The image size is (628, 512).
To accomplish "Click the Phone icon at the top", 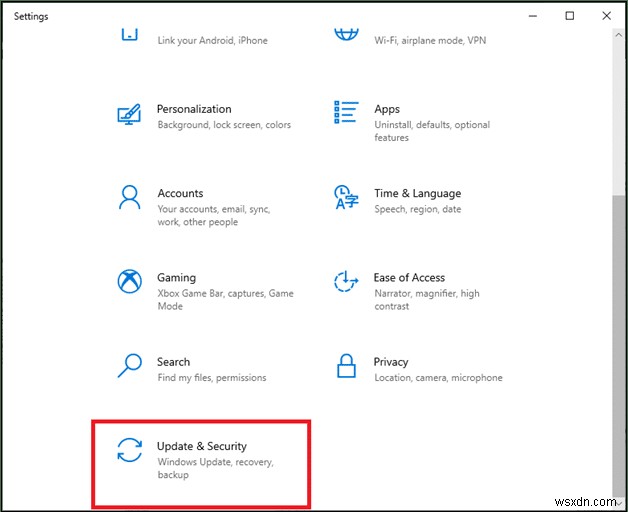I will tap(129, 35).
